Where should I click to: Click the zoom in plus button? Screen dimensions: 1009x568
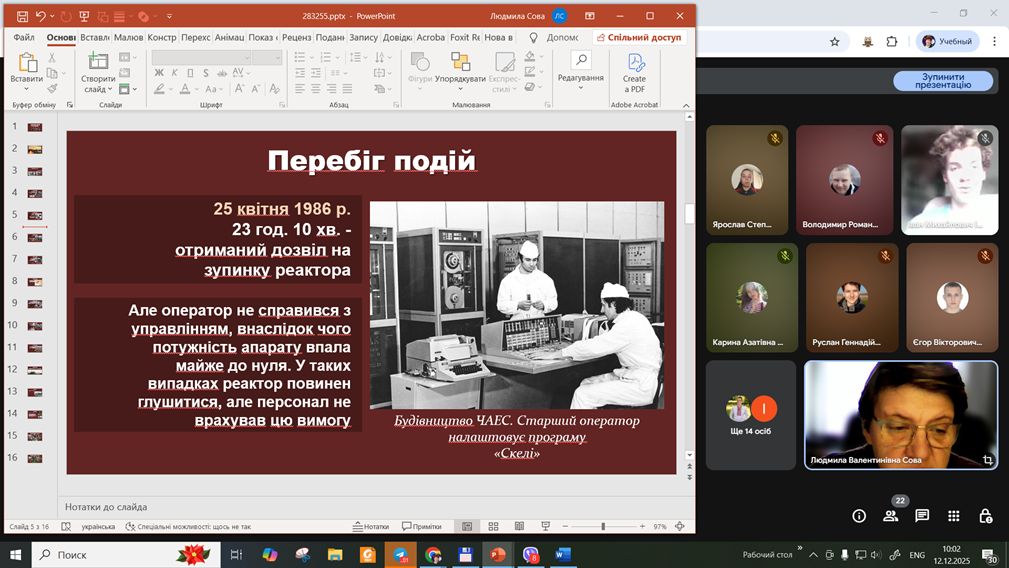(x=642, y=526)
